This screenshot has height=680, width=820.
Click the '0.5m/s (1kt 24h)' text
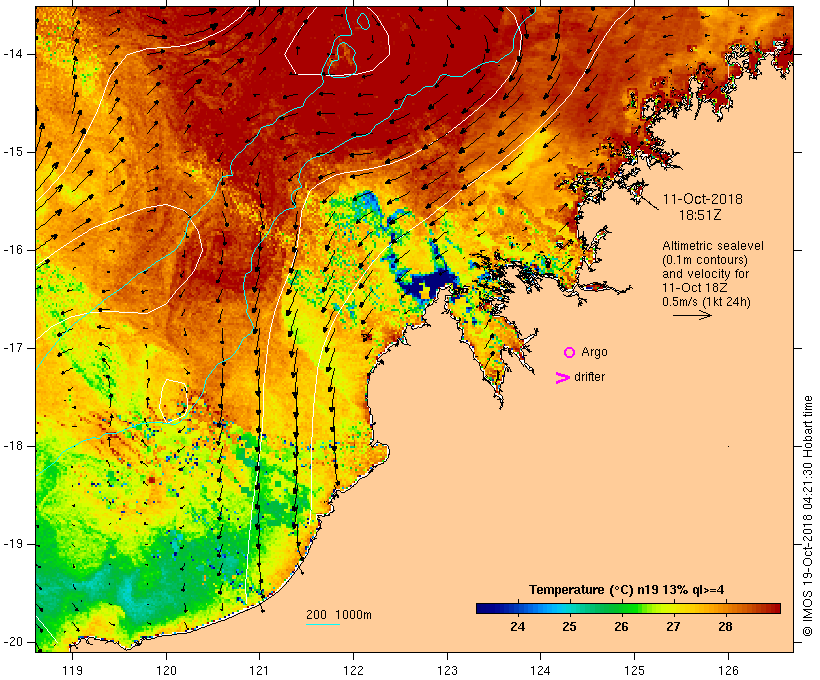pyautogui.click(x=706, y=302)
